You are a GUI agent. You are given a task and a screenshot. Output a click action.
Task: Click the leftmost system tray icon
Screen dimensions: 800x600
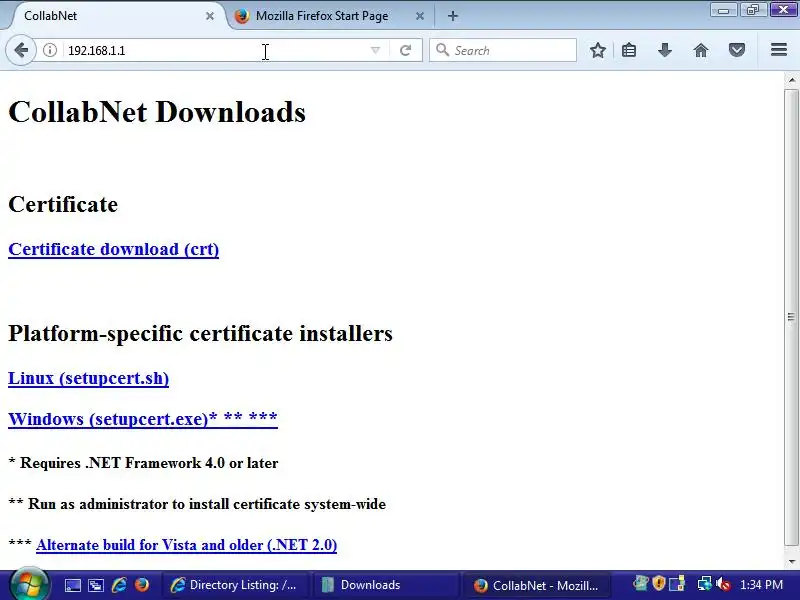pyautogui.click(x=641, y=583)
